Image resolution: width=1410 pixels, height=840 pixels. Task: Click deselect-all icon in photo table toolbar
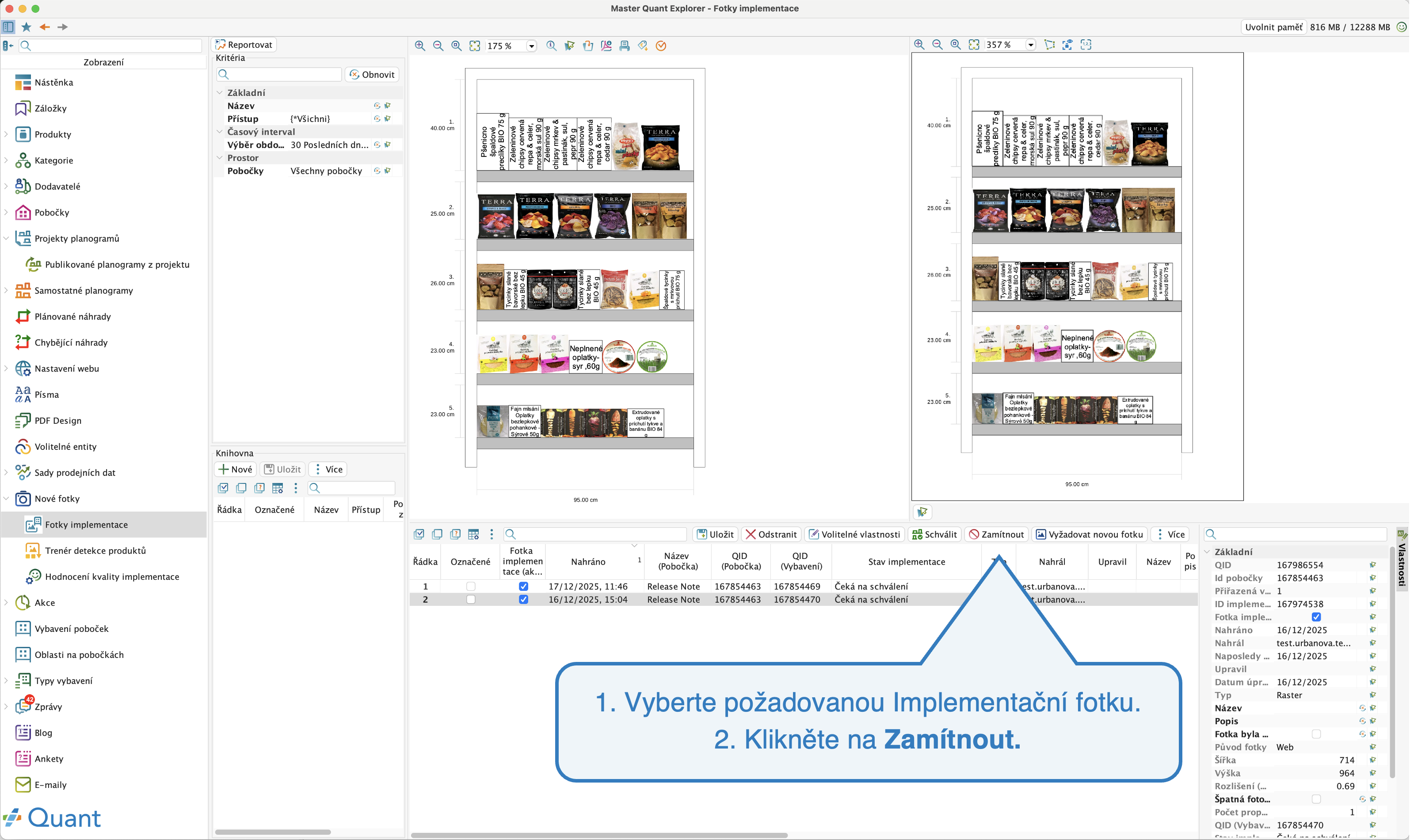[437, 534]
